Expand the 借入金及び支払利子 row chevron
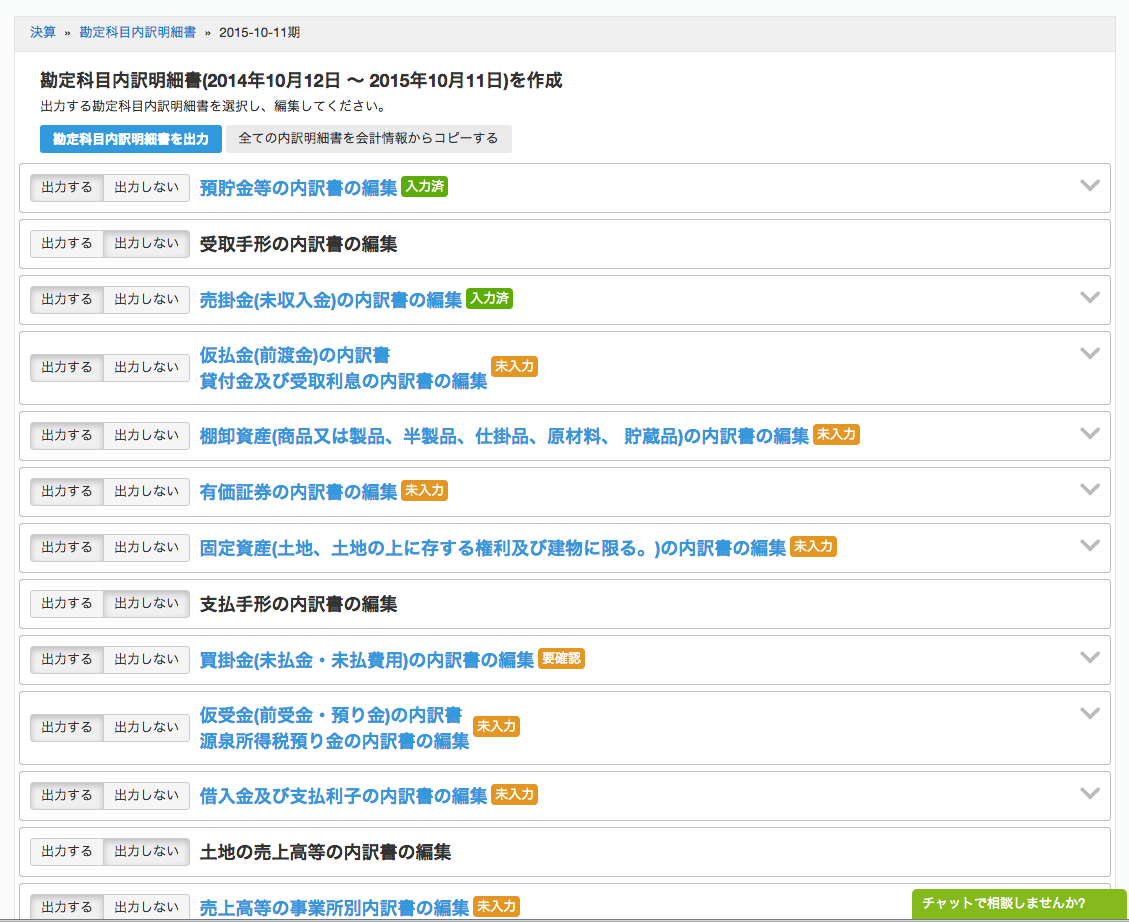 [1089, 794]
